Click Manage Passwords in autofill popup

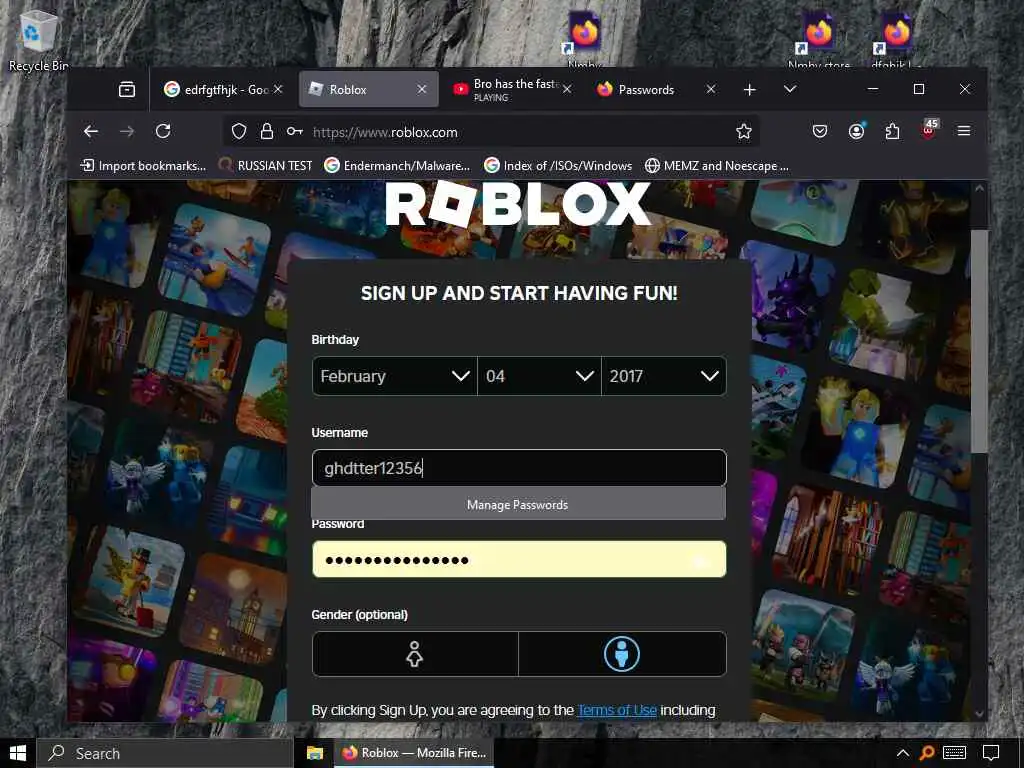518,504
